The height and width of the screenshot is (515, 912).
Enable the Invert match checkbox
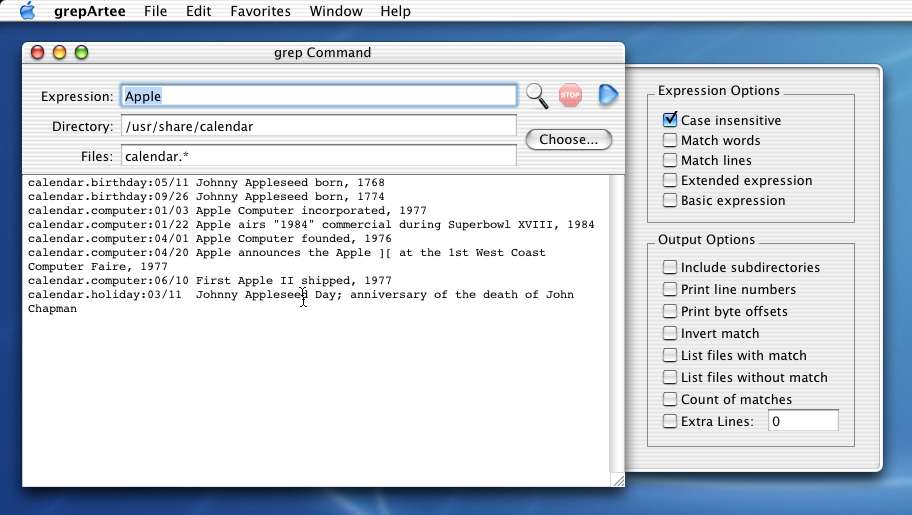click(670, 334)
